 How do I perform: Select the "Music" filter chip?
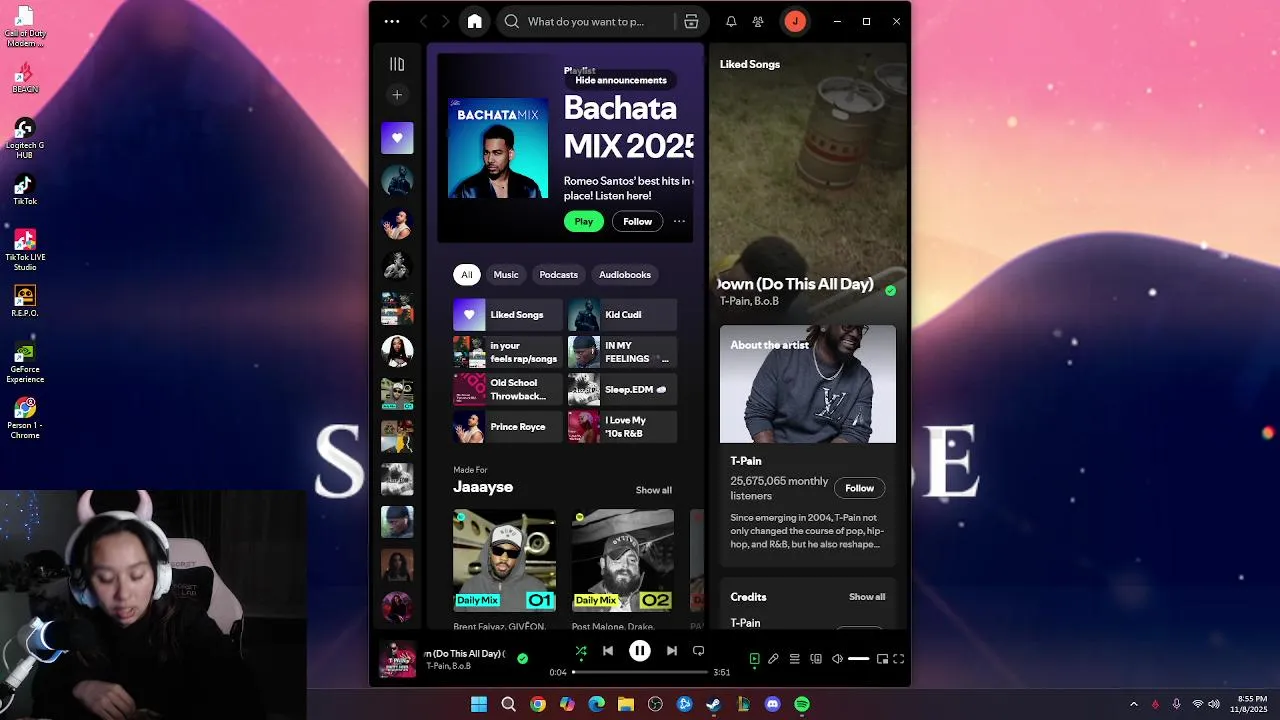coord(506,274)
